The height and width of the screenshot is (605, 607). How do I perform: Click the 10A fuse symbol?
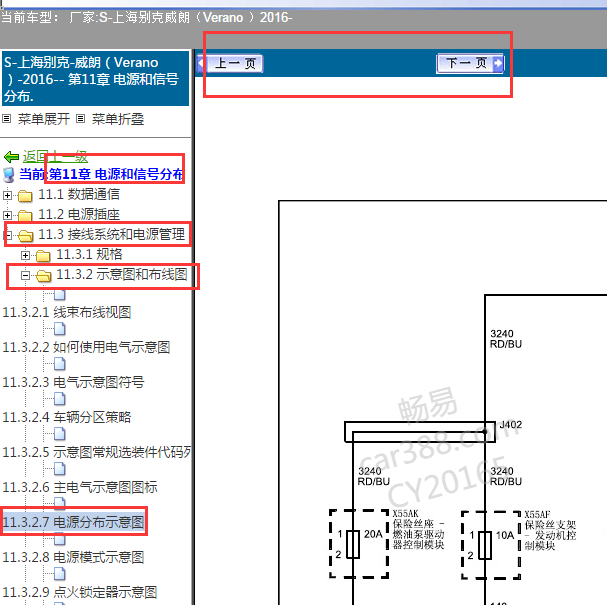pos(485,545)
